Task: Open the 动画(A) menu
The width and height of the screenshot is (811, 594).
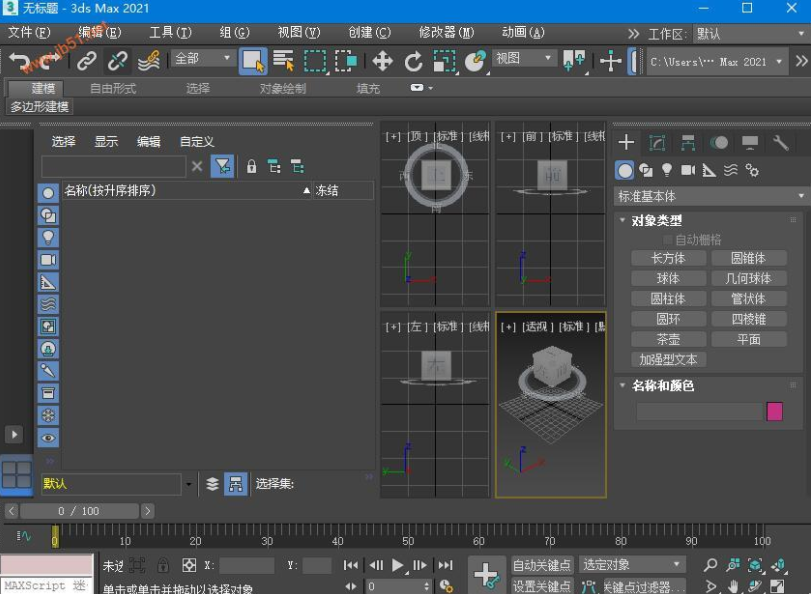Action: coord(523,33)
